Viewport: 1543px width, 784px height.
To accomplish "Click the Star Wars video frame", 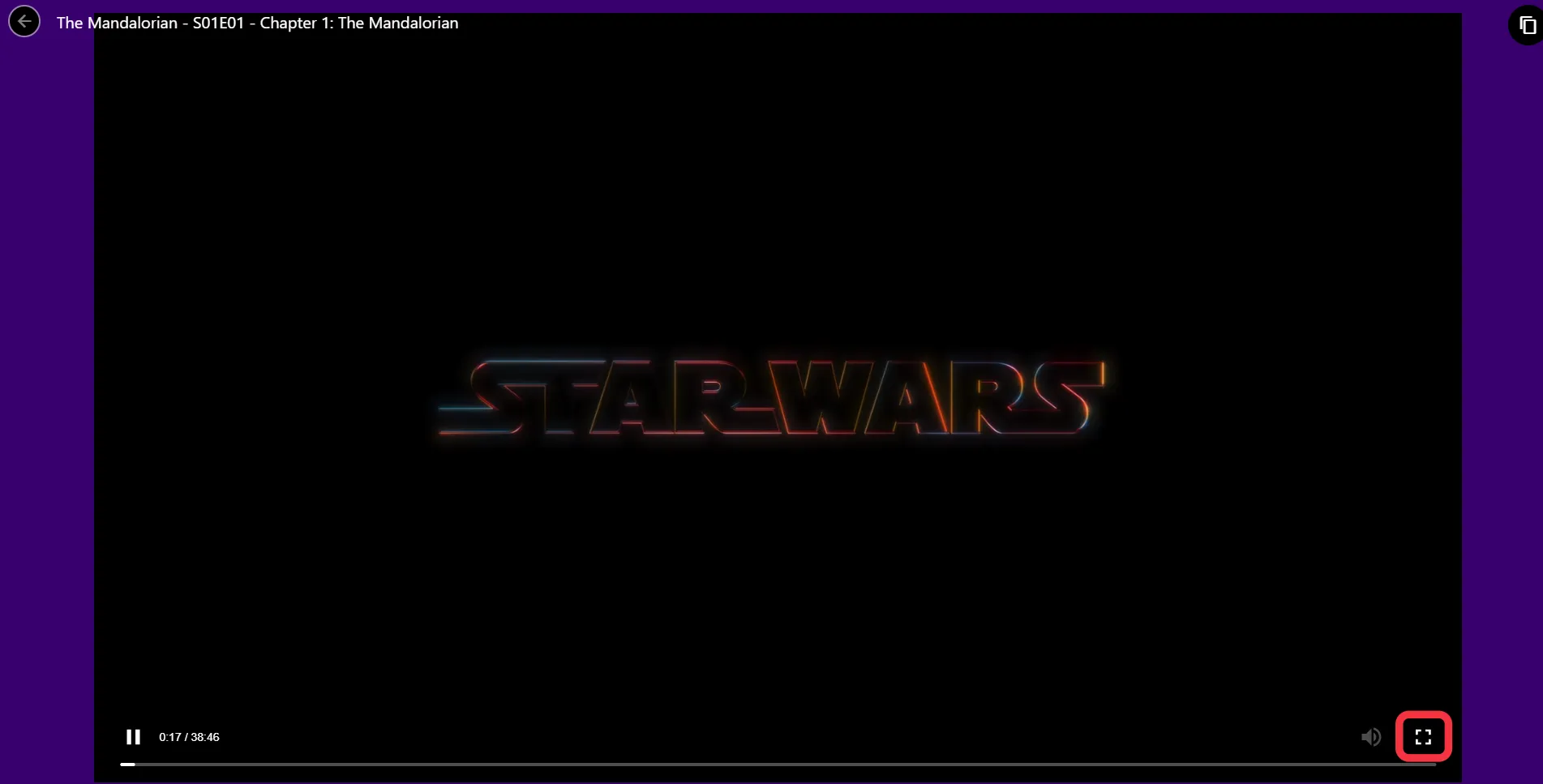I will (x=778, y=397).
